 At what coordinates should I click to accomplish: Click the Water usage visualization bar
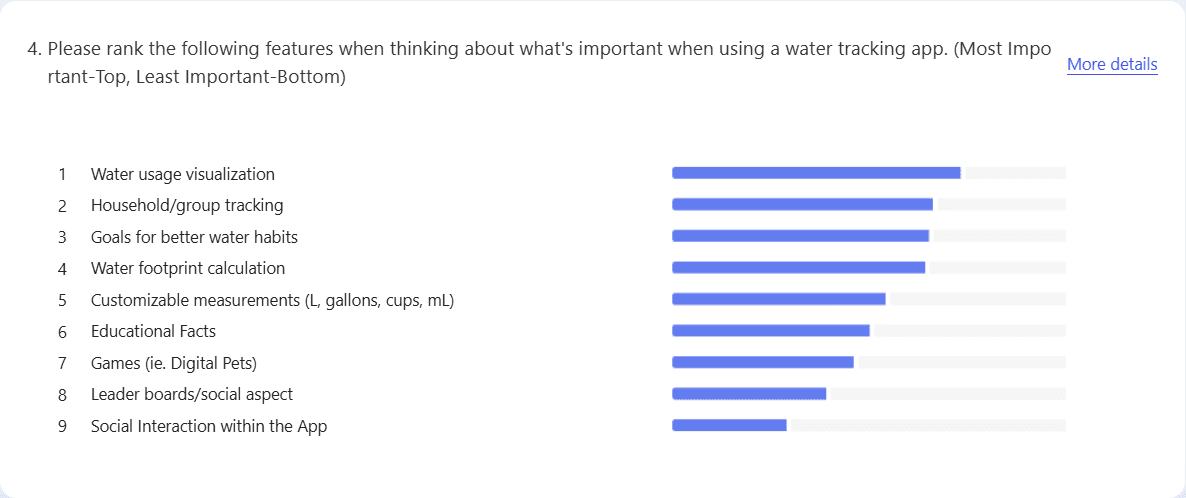tap(816, 173)
